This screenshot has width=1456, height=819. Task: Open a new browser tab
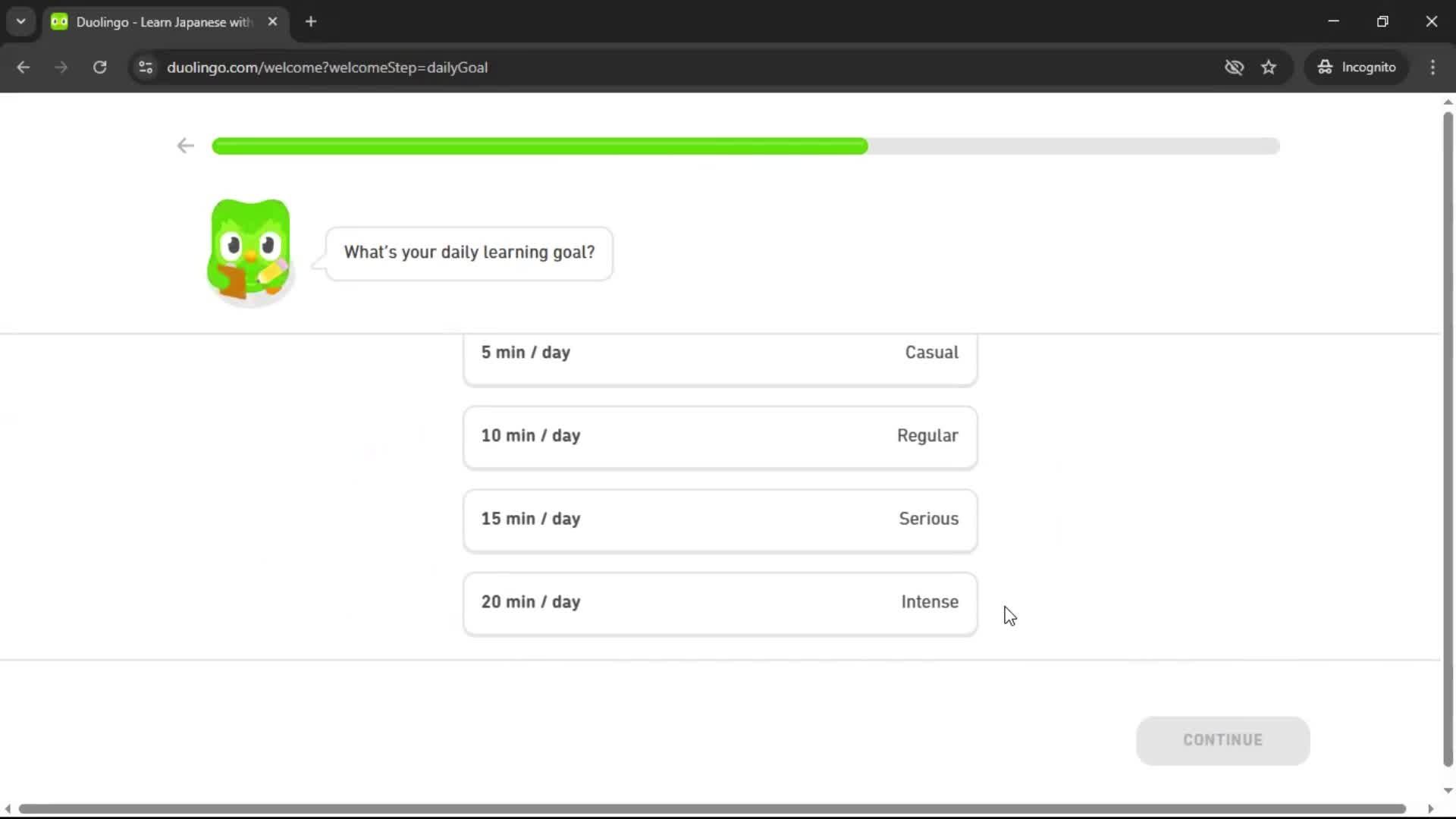click(311, 21)
